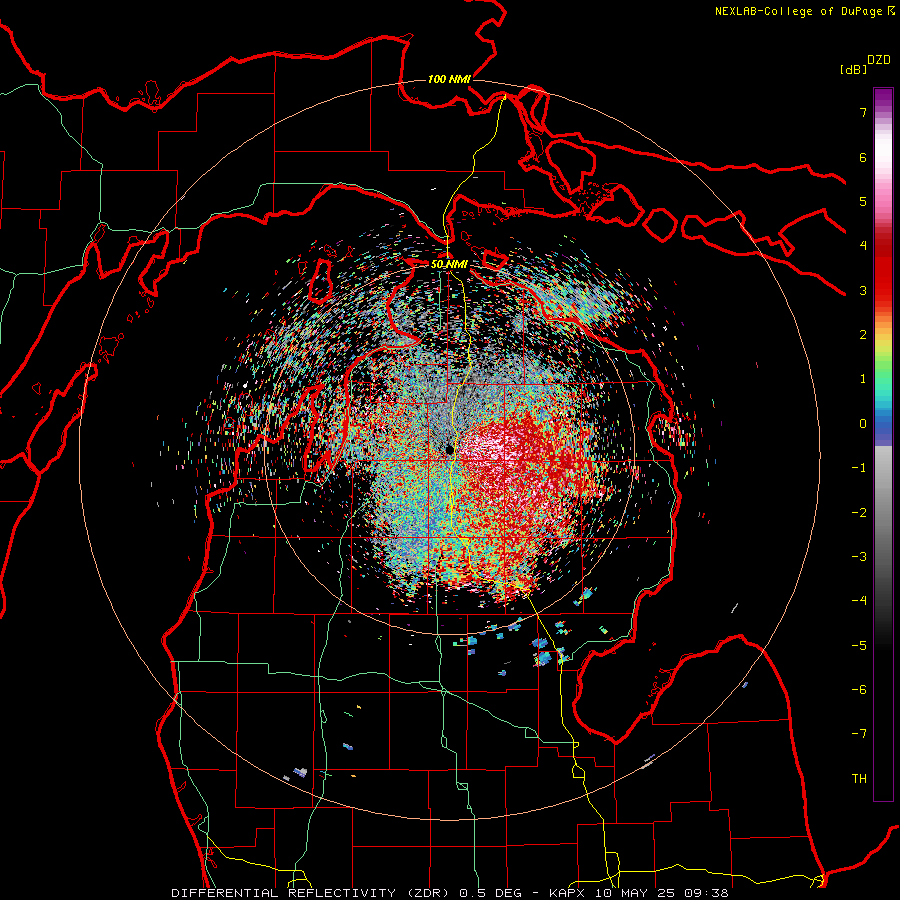Click the 3 value on color scale
Image resolution: width=900 pixels, height=900 pixels.
[x=863, y=290]
